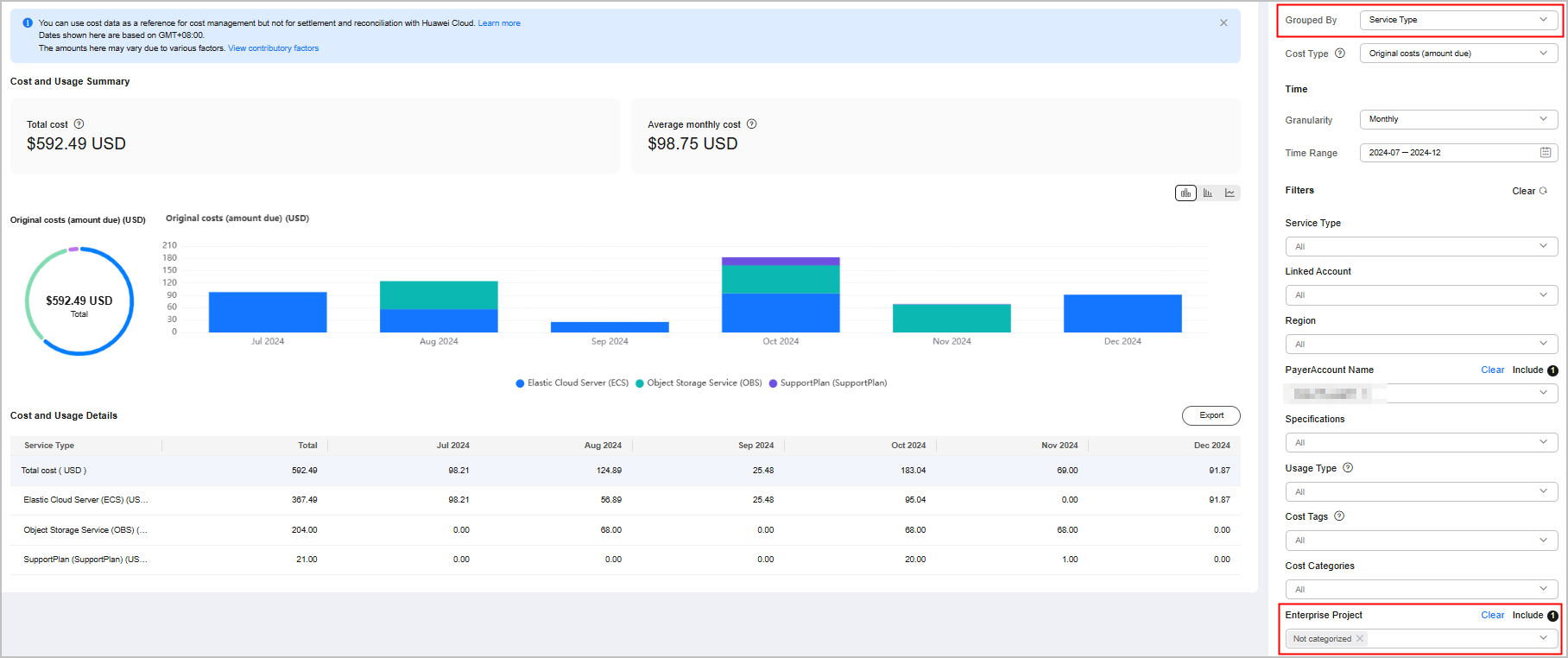The width and height of the screenshot is (1568, 658).
Task: Toggle Object Storage Service legend series
Action: 699,383
